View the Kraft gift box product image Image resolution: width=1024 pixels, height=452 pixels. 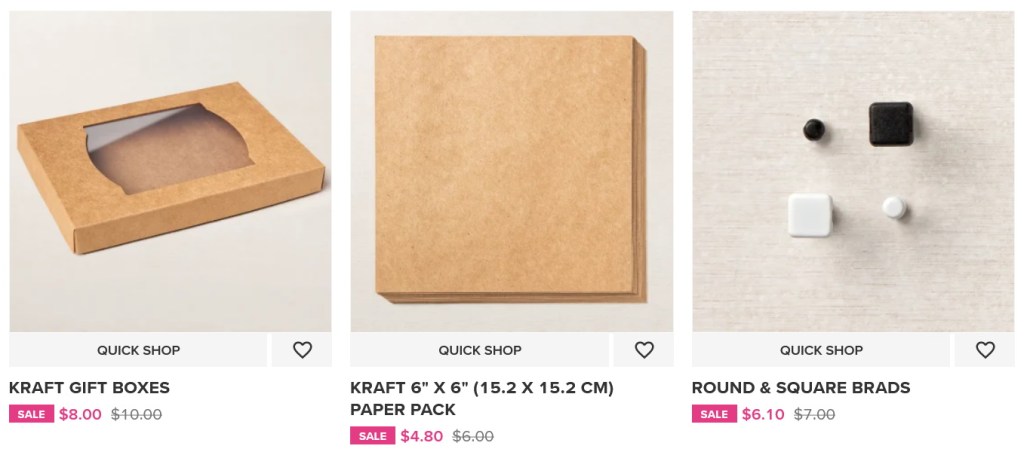click(x=170, y=171)
